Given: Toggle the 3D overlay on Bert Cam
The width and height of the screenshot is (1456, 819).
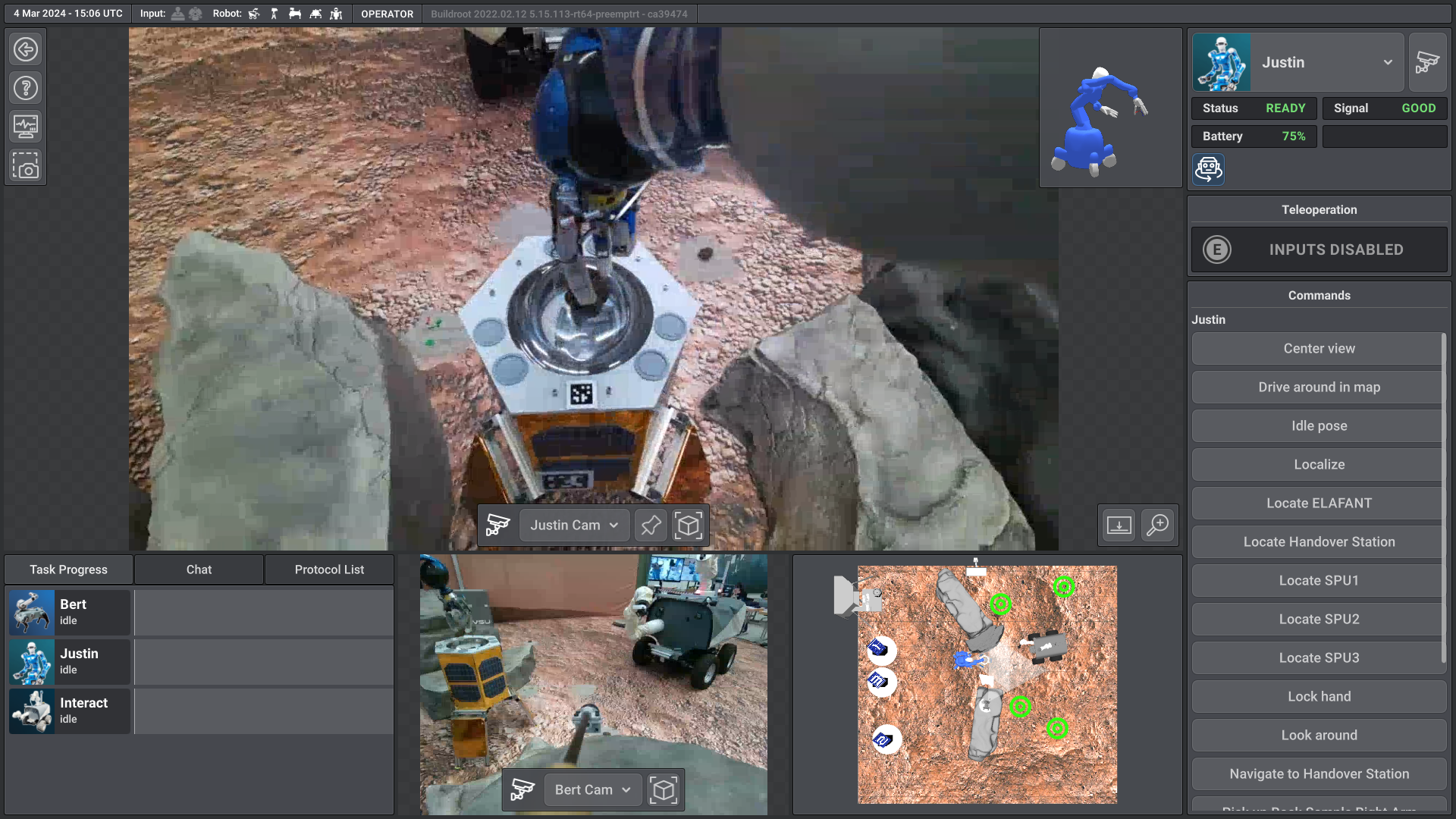Looking at the screenshot, I should (663, 789).
